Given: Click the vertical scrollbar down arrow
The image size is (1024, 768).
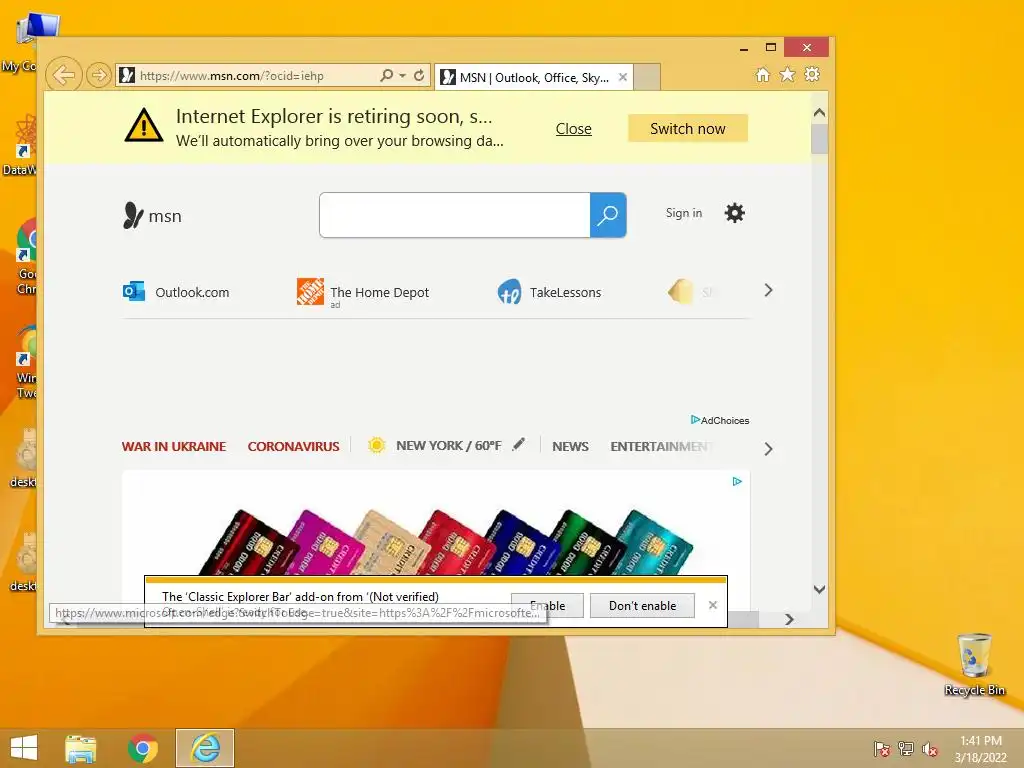Looking at the screenshot, I should point(820,589).
